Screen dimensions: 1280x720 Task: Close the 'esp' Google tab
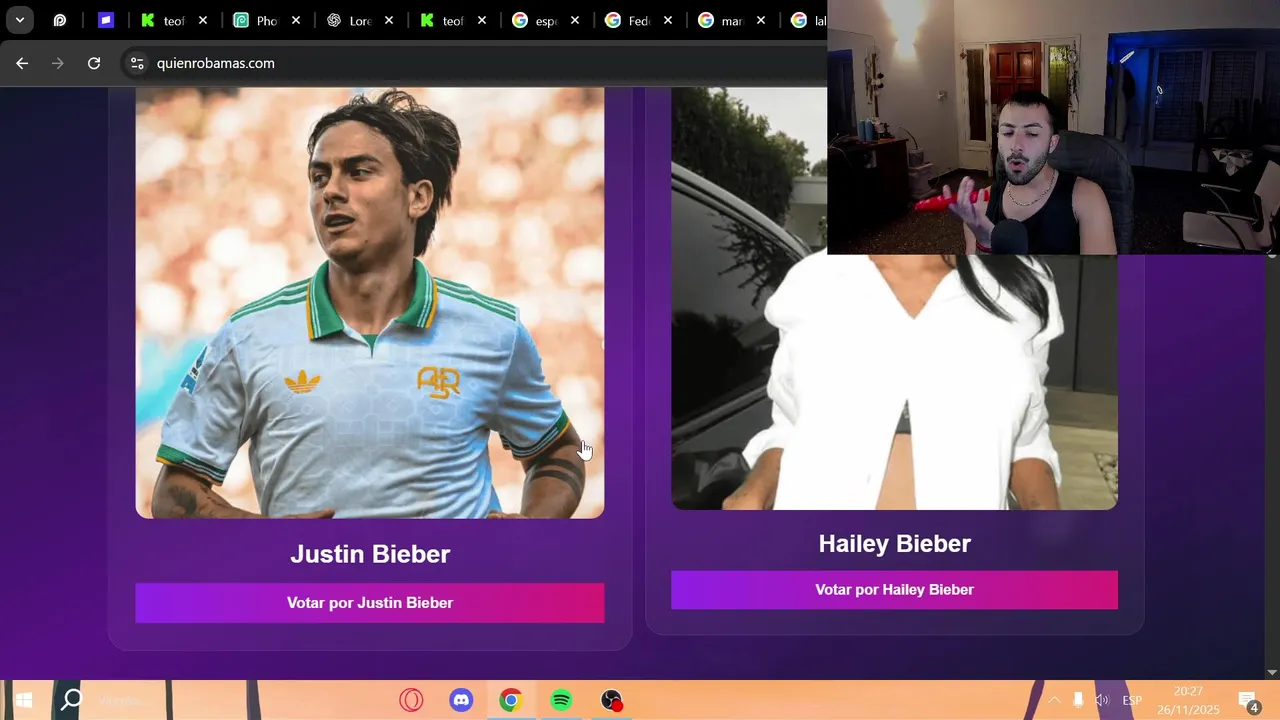point(575,20)
